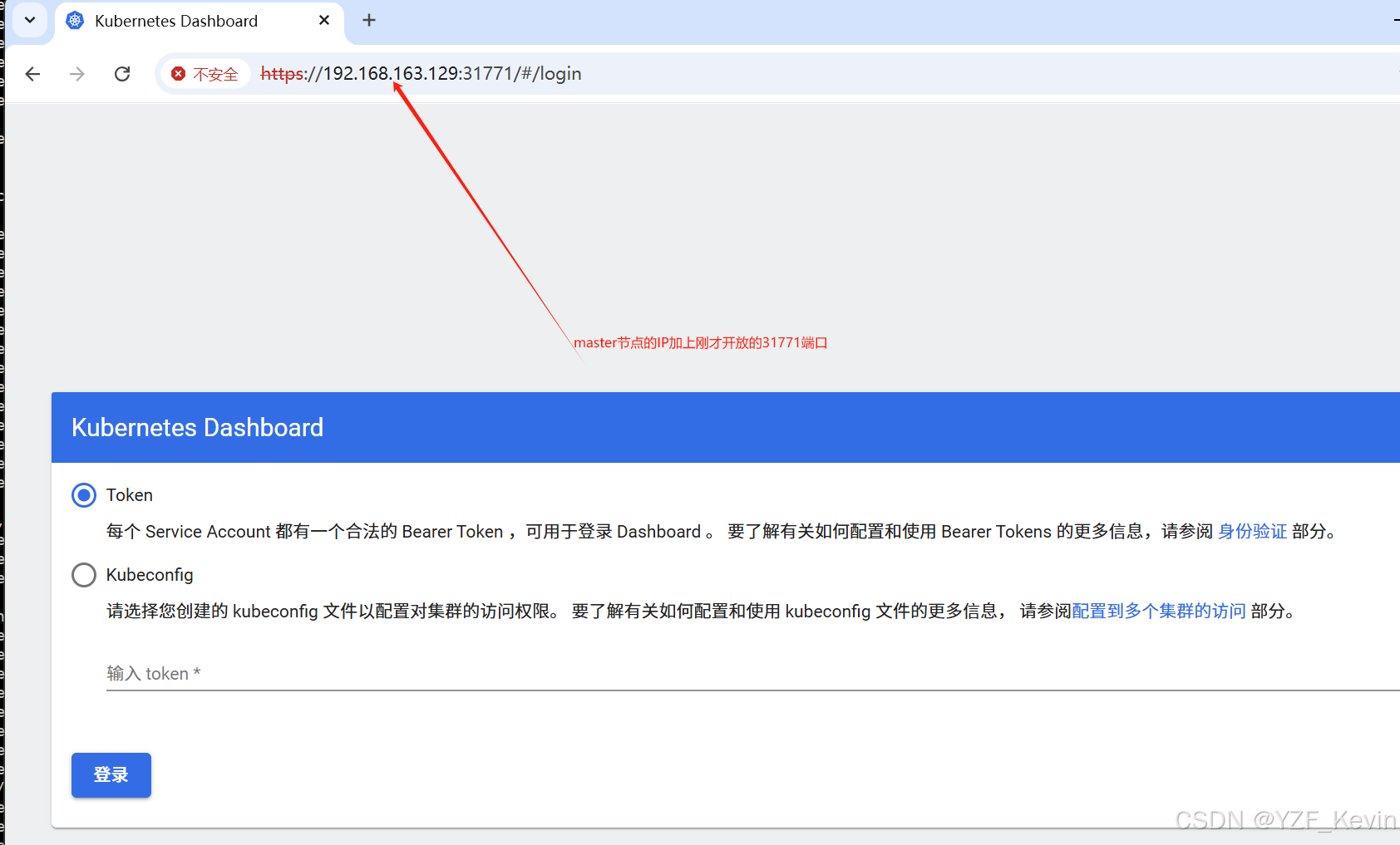Viewport: 1400px width, 845px height.
Task: Open a new browser tab
Action: (x=369, y=20)
